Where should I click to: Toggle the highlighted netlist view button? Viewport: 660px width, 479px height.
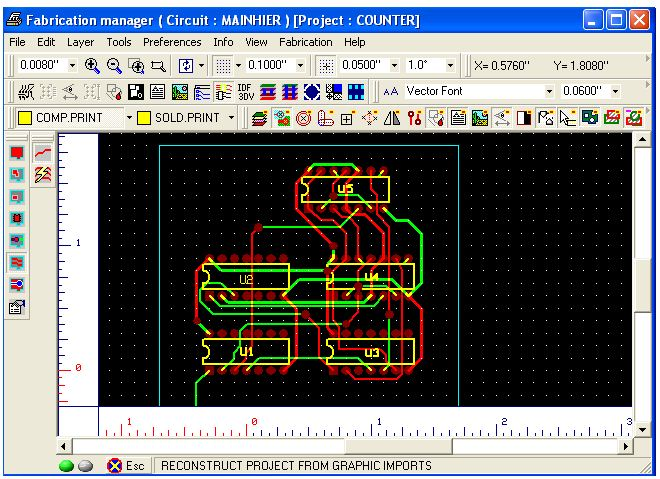(224, 92)
